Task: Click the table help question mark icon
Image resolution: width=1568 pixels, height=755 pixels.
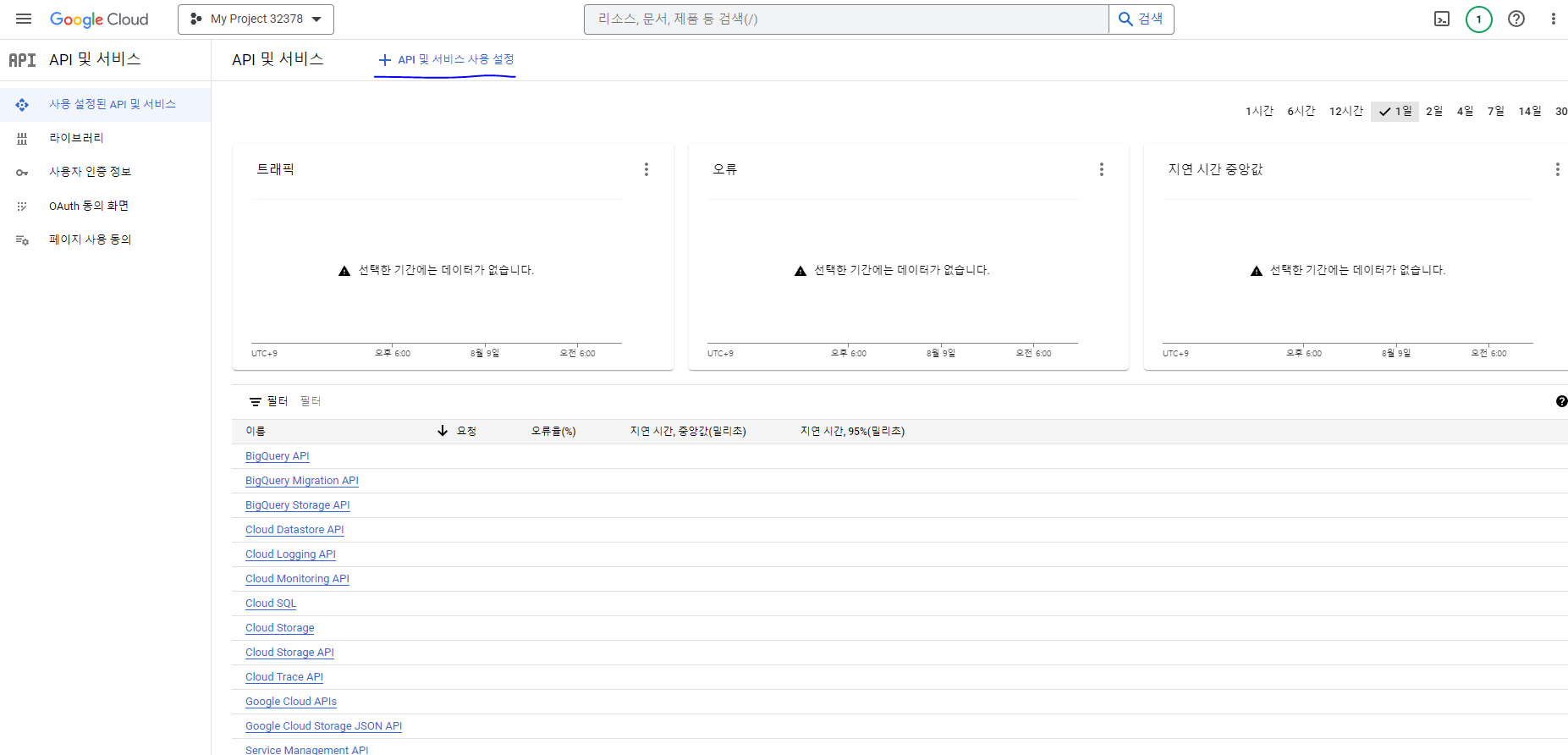Action: pos(1561,401)
